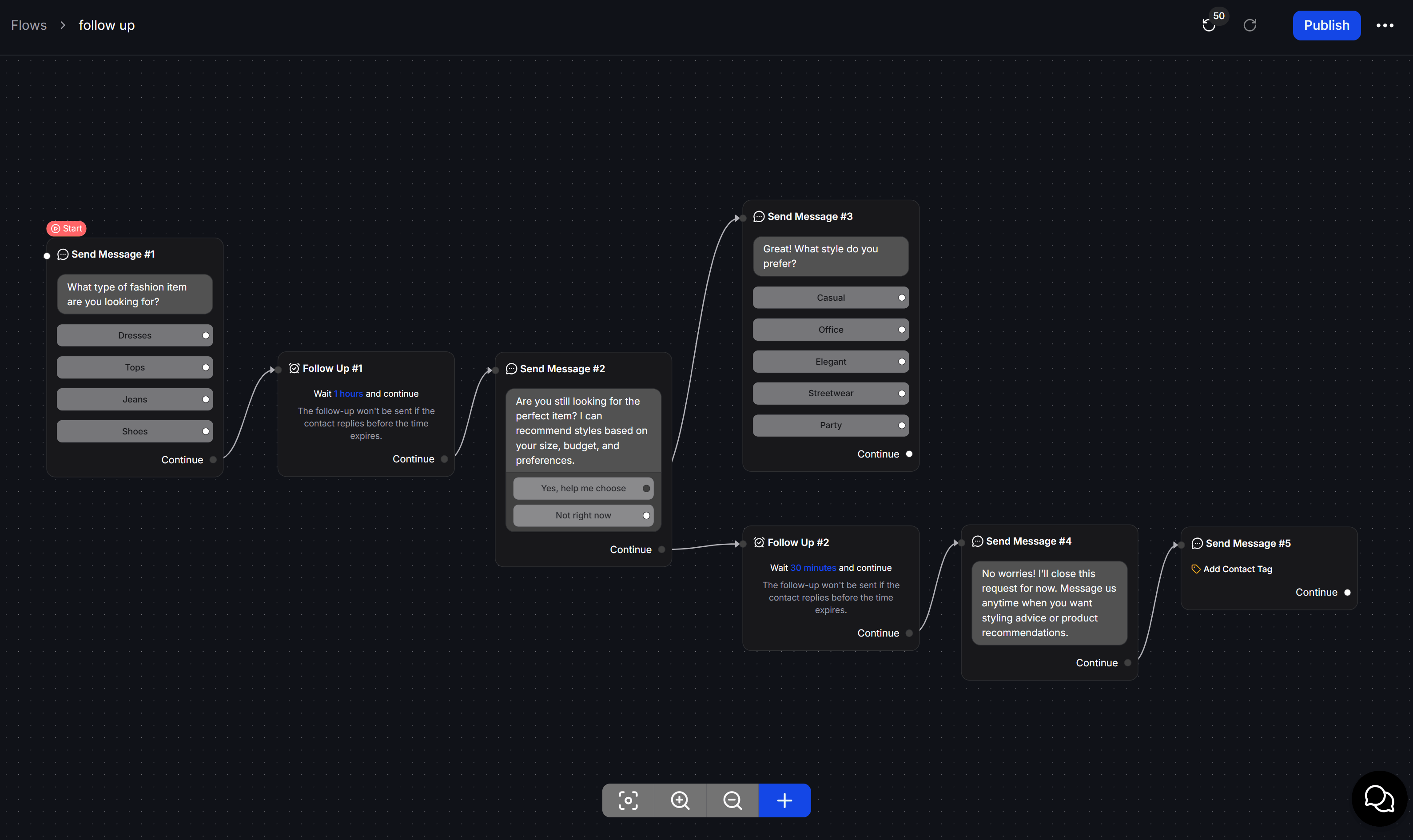Open the chat support bubble icon
Image resolution: width=1413 pixels, height=840 pixels.
(x=1379, y=799)
